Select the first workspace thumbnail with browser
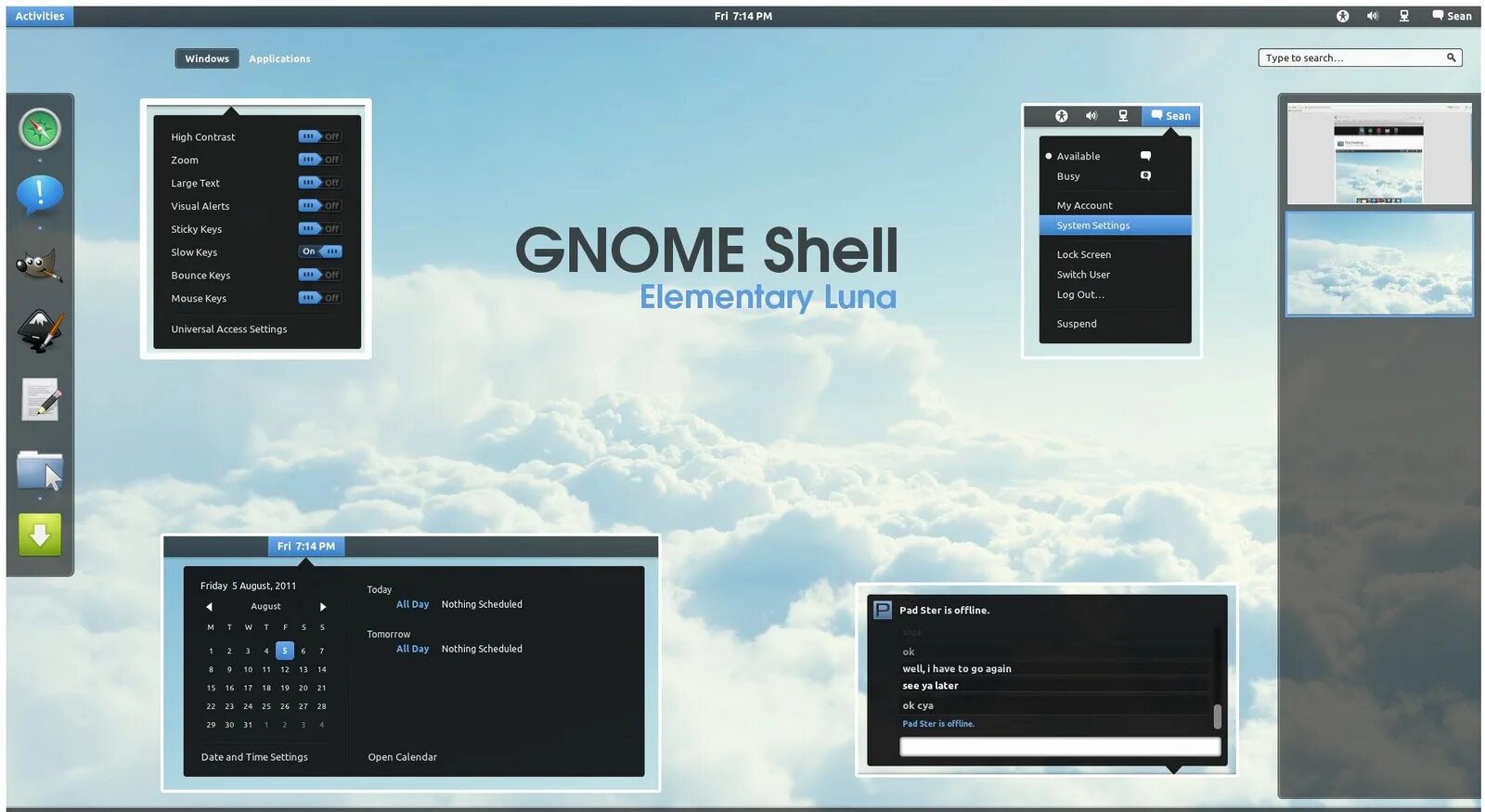This screenshot has width=1485, height=812. (1379, 153)
